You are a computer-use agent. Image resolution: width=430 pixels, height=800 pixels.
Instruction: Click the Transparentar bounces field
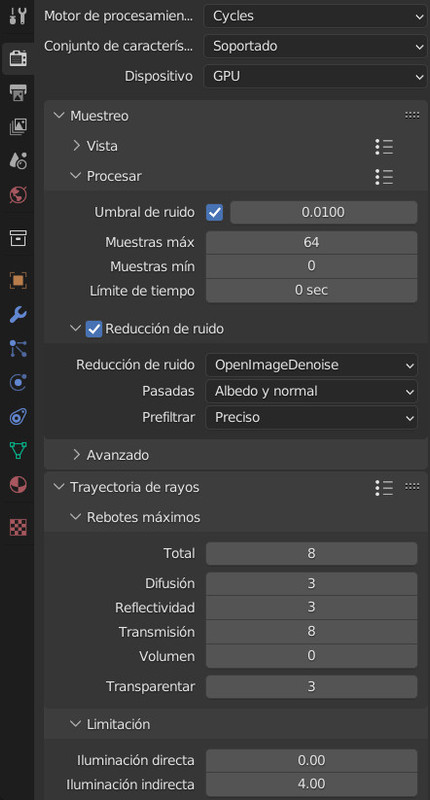point(312,687)
